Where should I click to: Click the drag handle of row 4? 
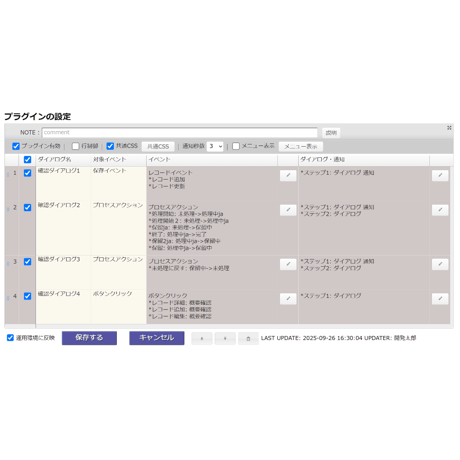8,298
